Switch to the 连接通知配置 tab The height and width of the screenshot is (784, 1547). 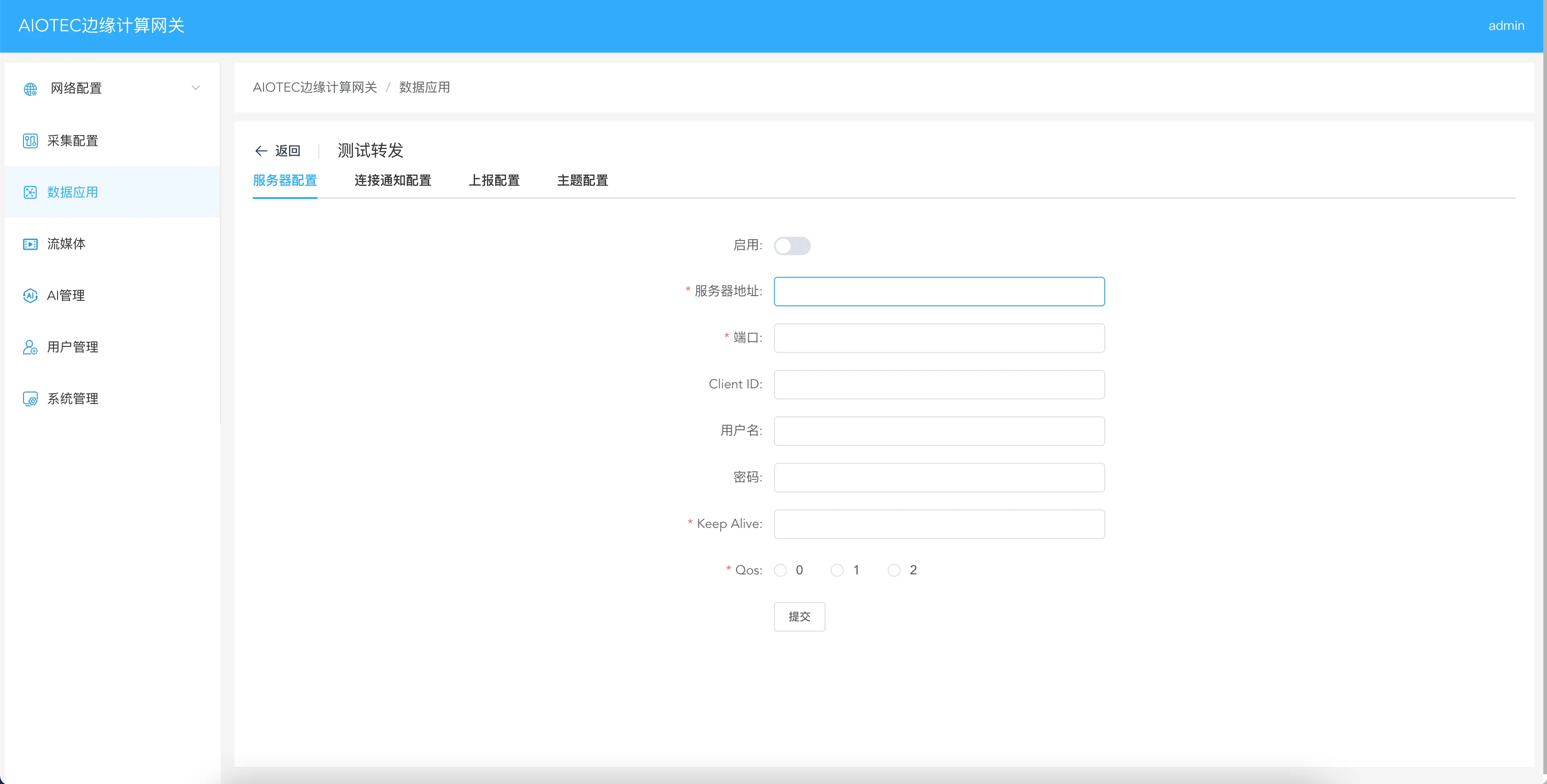coord(392,180)
